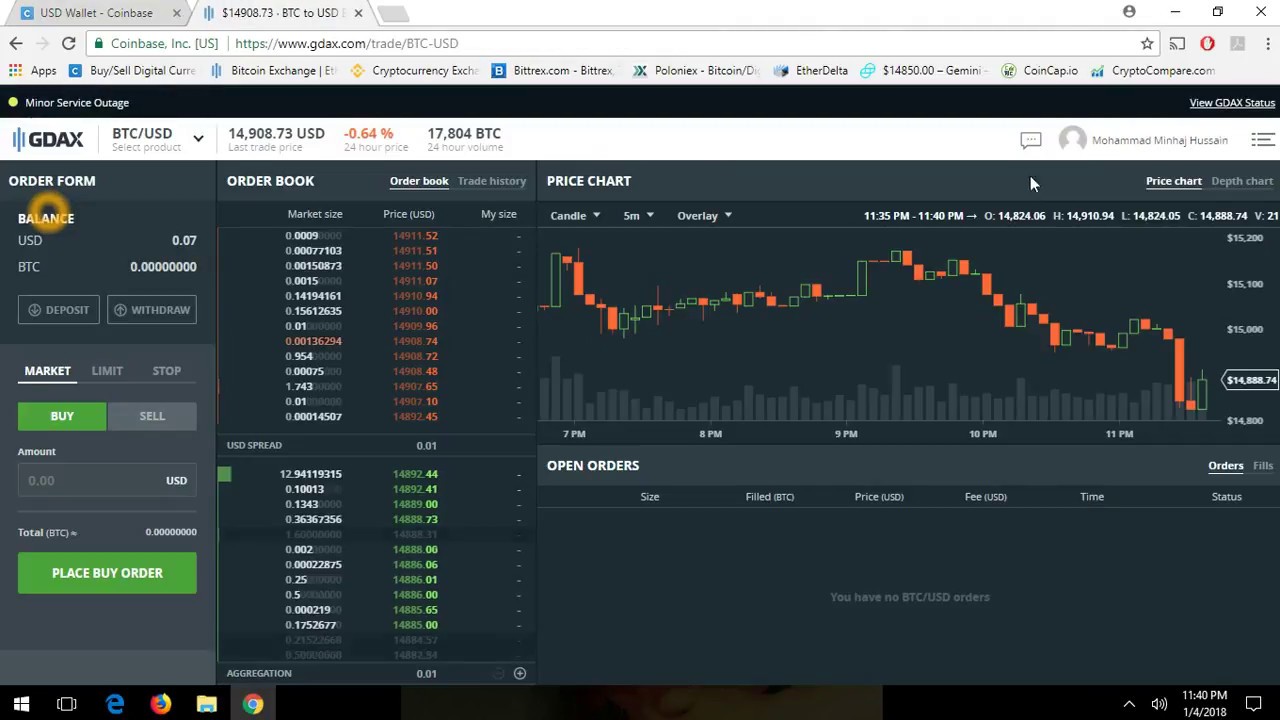This screenshot has height=720, width=1280.
Task: Open Bittrex.com bookmark
Action: 553,71
